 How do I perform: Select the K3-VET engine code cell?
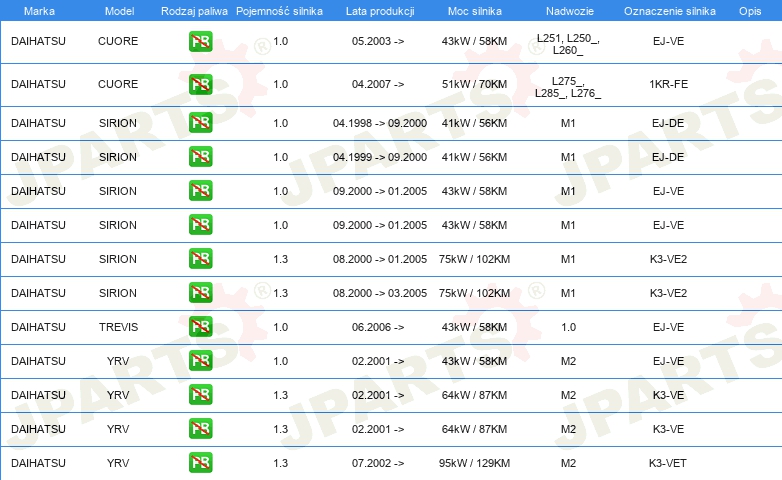pyautogui.click(x=668, y=463)
